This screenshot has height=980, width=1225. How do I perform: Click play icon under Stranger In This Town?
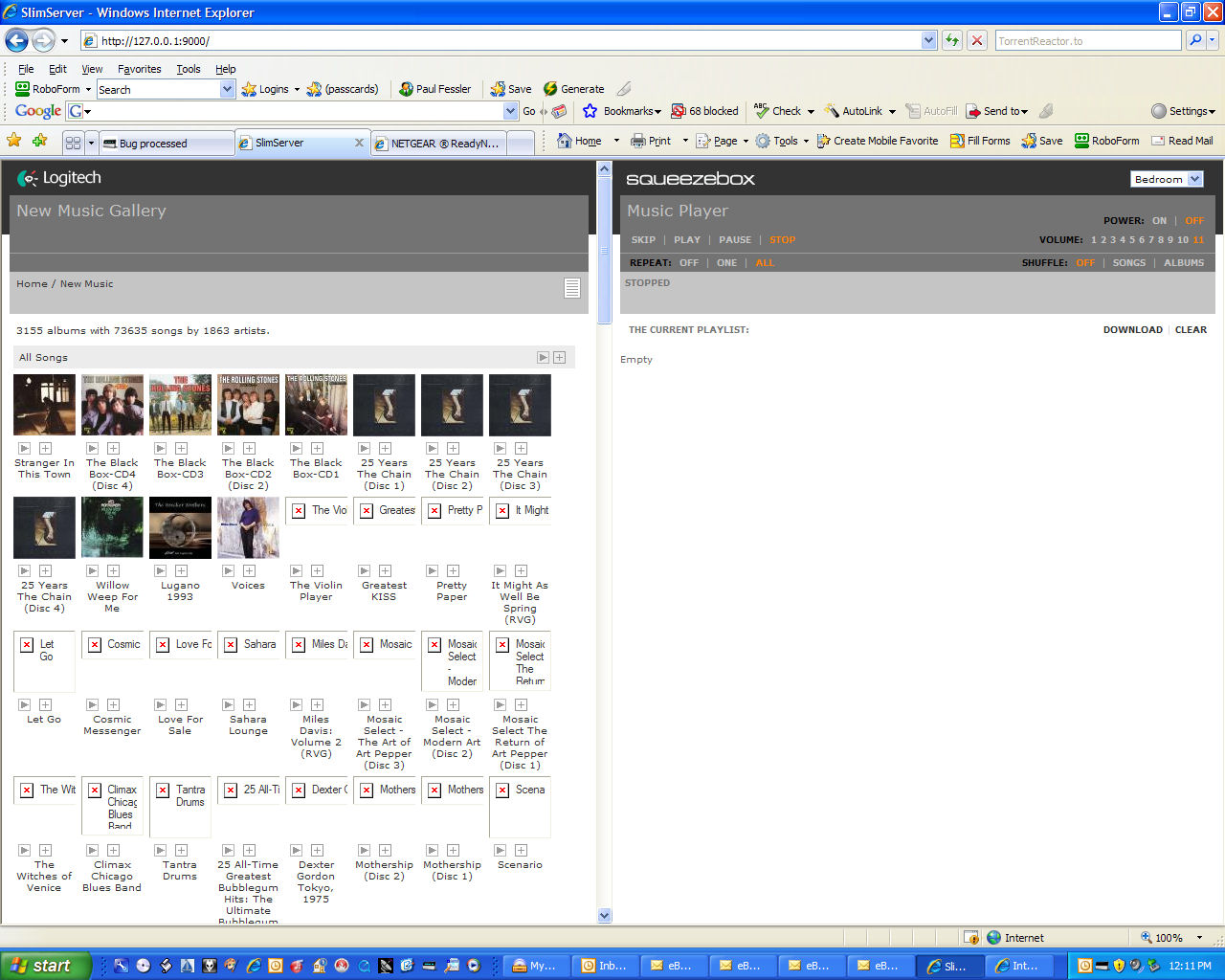coord(25,448)
